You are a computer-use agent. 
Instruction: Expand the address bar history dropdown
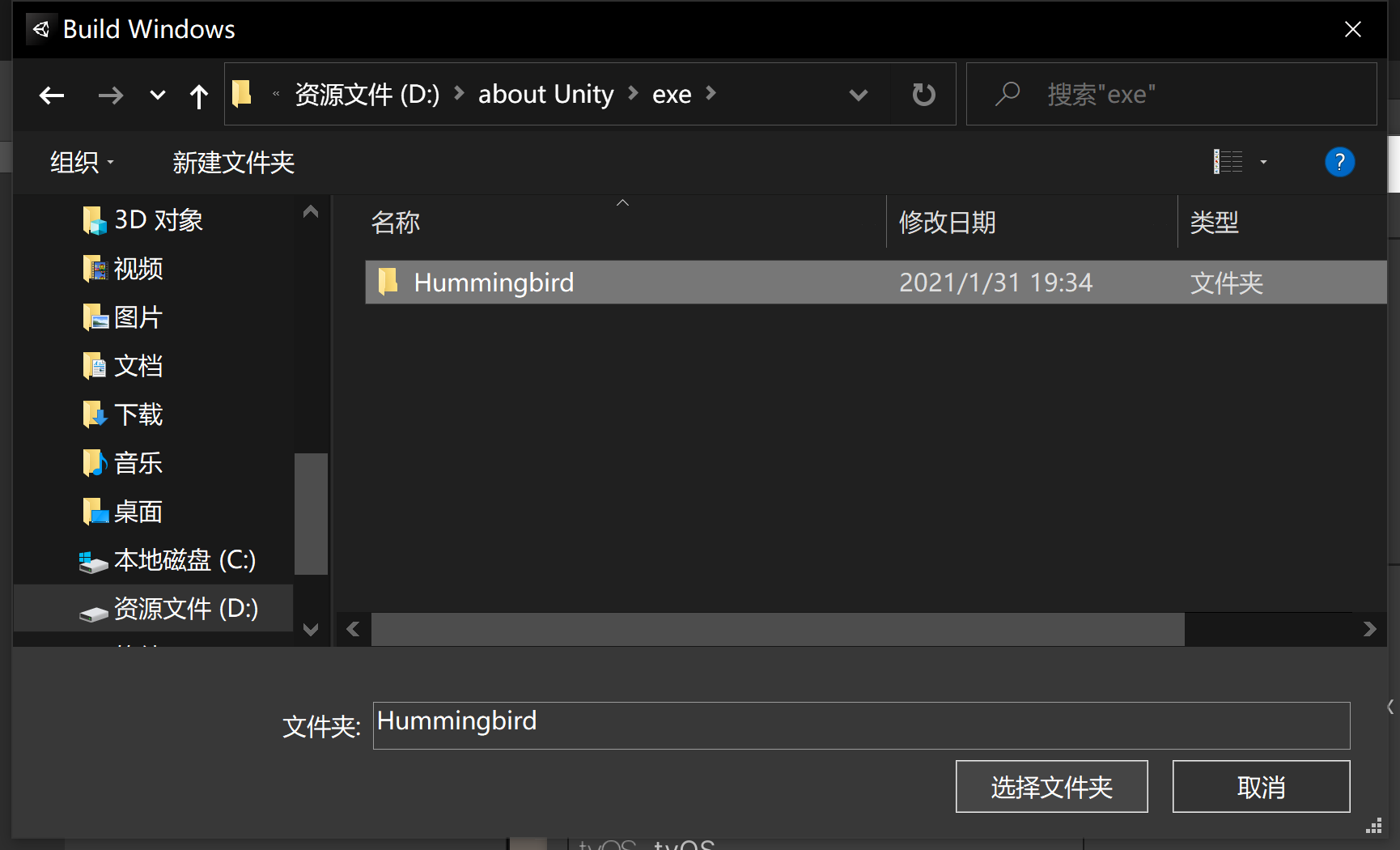[859, 95]
